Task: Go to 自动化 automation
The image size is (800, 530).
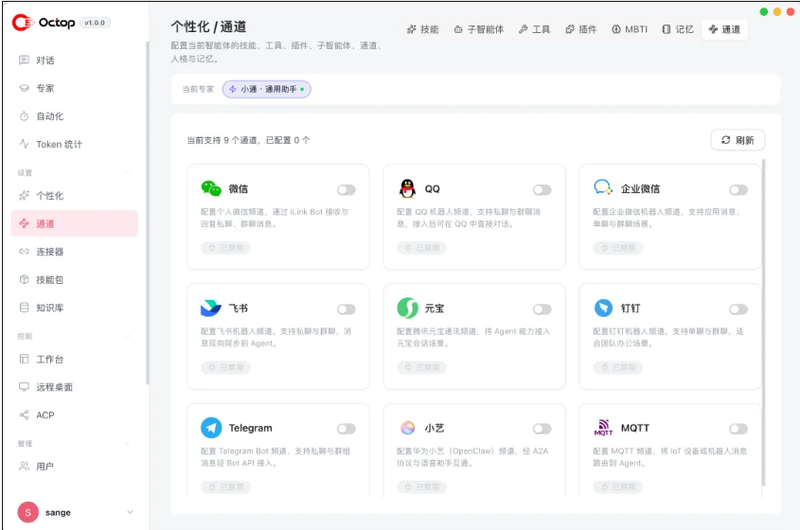Action: click(x=74, y=116)
